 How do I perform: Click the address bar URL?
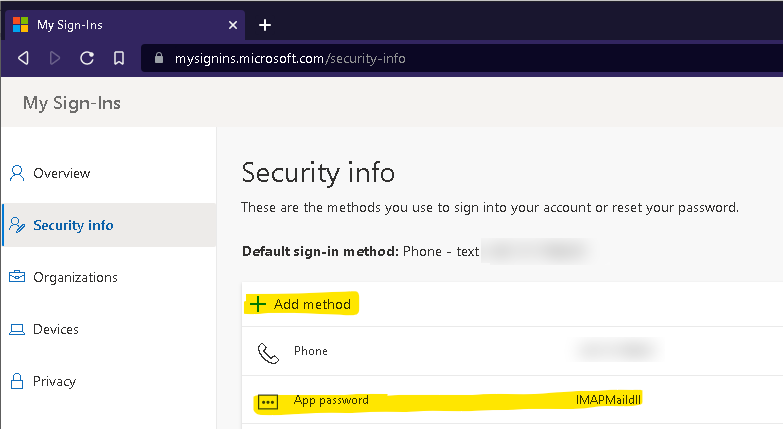click(290, 58)
